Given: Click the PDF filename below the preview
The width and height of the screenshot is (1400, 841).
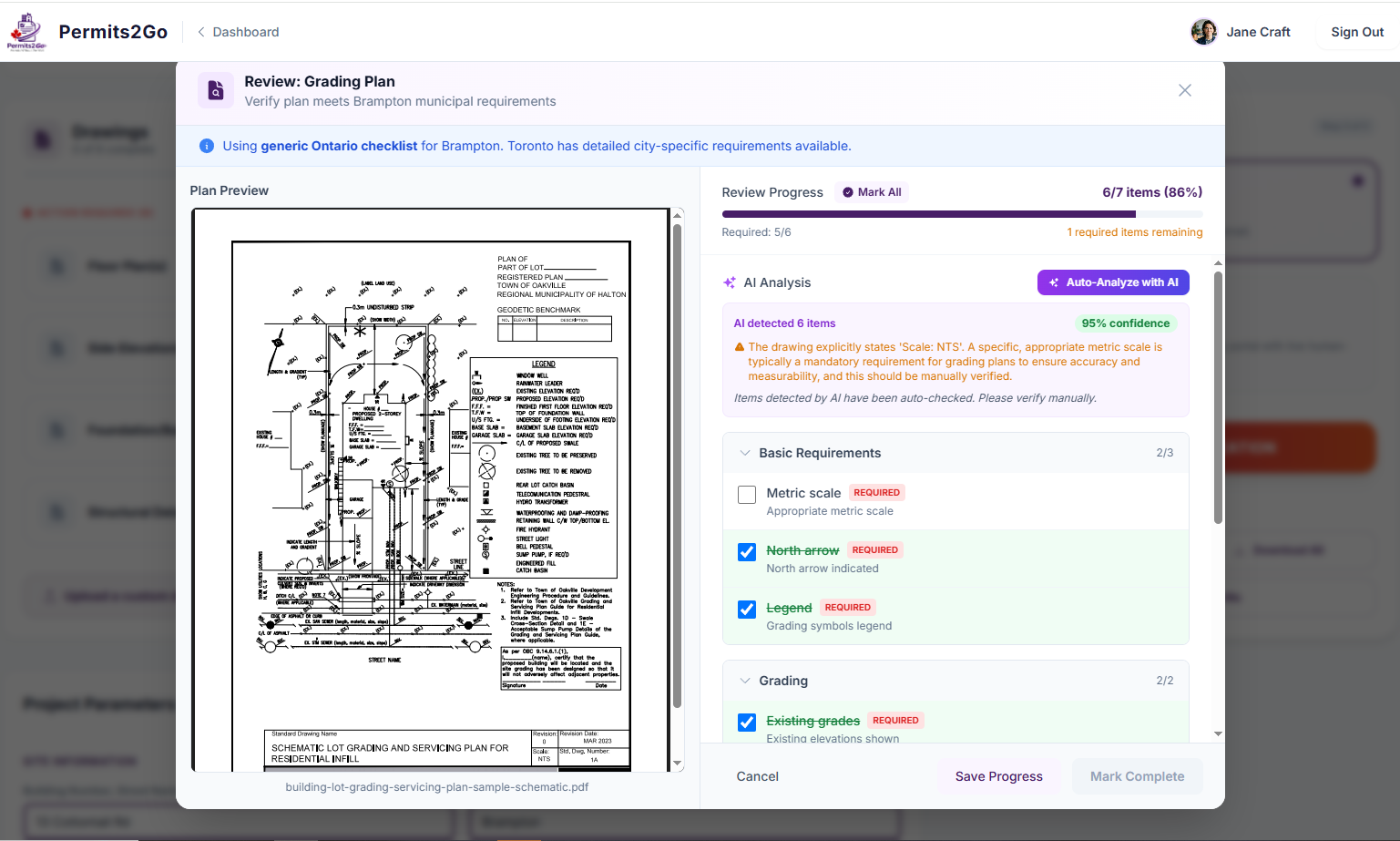Looking at the screenshot, I should [437, 787].
